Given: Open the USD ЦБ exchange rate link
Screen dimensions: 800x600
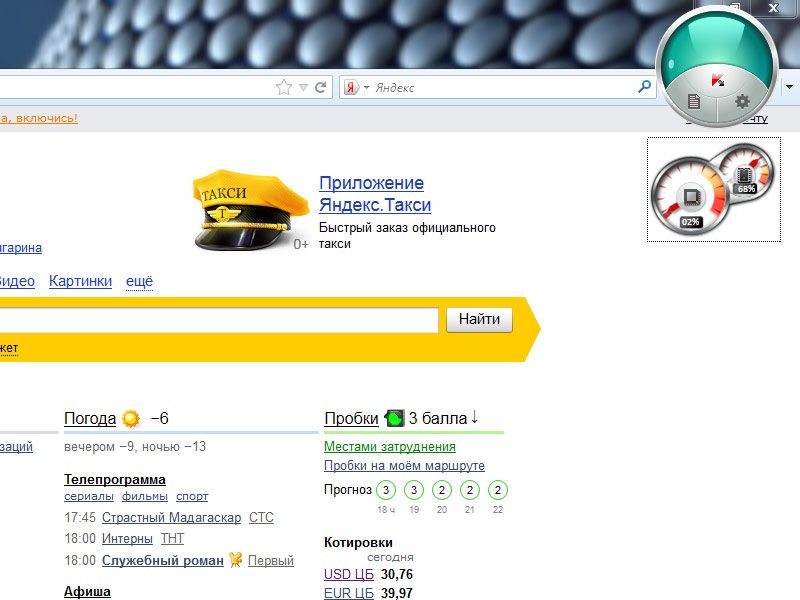Looking at the screenshot, I should click(349, 574).
